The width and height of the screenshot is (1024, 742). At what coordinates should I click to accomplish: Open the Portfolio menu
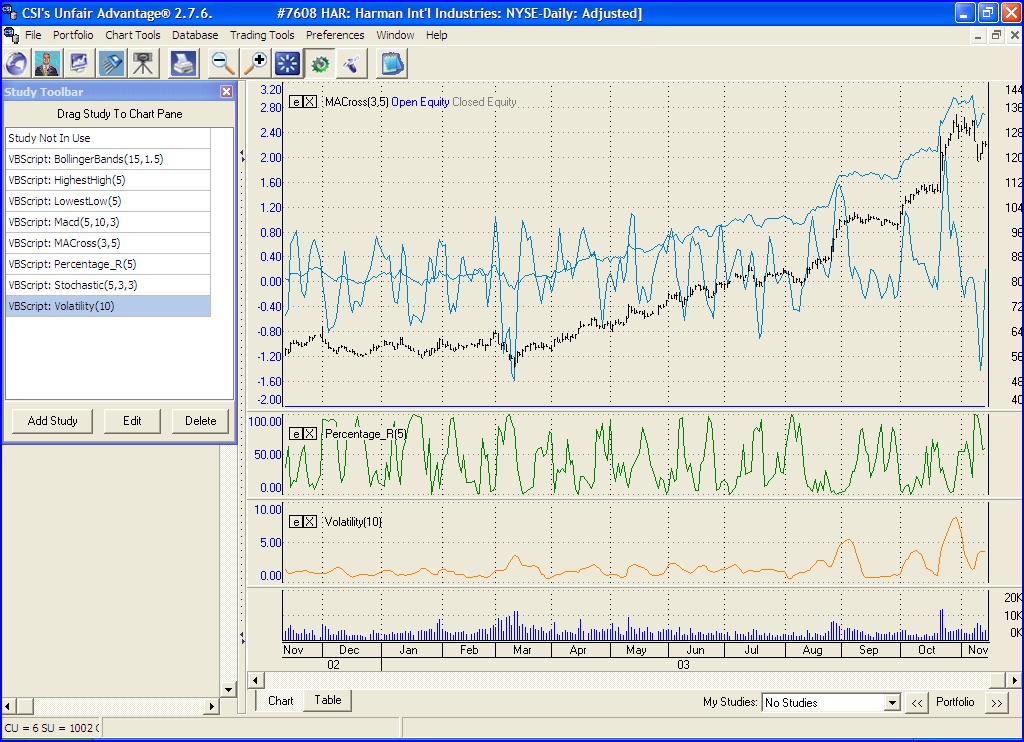click(x=73, y=35)
